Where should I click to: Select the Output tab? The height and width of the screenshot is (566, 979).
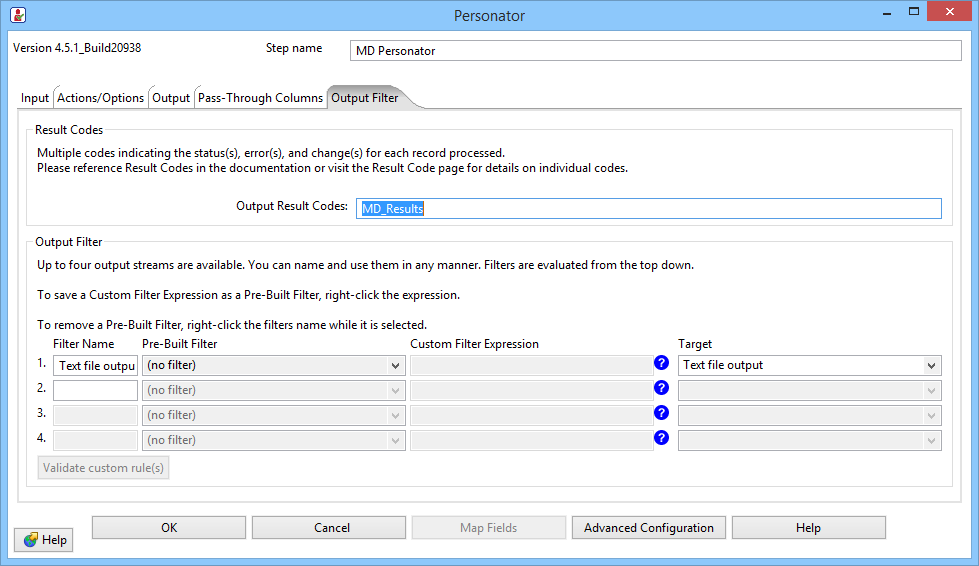tap(171, 98)
